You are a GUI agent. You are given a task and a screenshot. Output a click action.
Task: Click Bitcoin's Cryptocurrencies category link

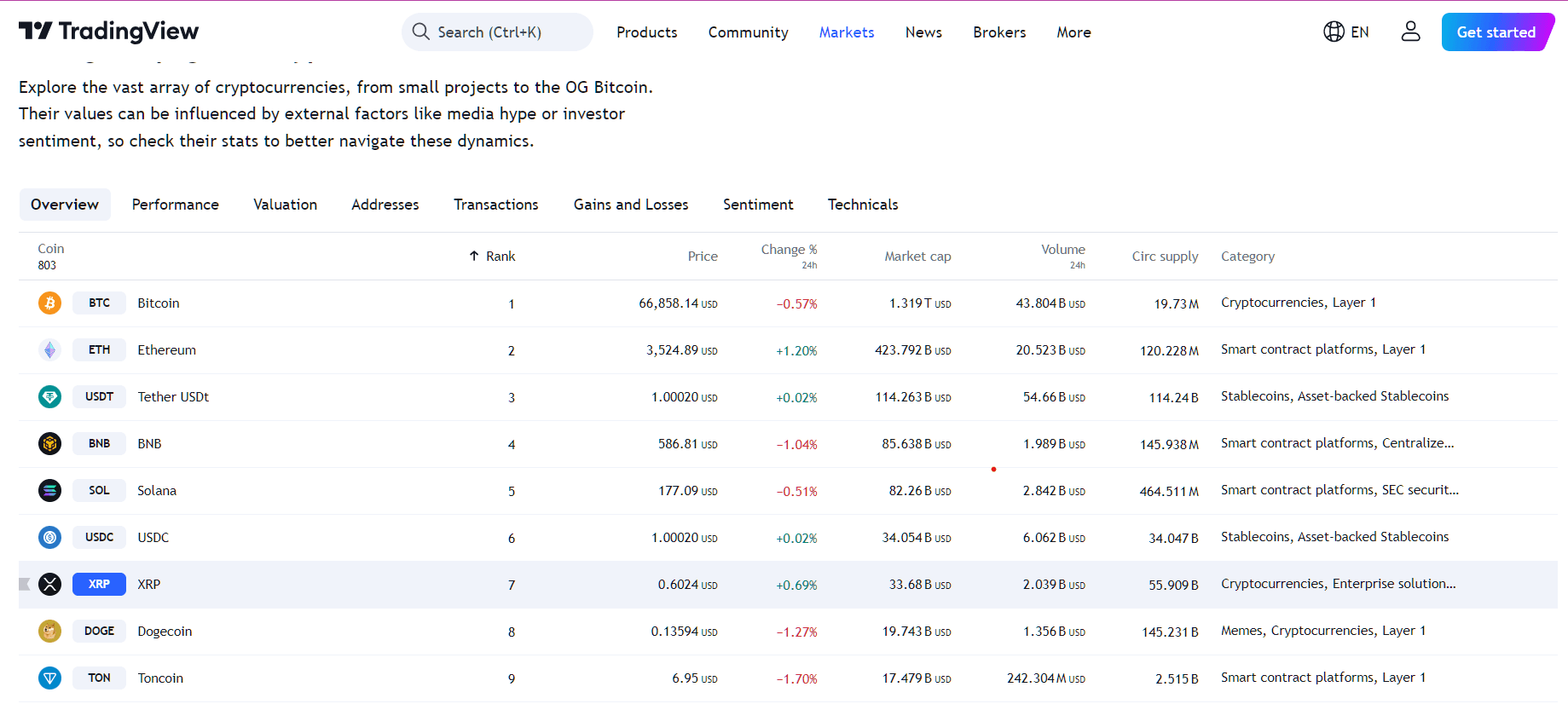click(x=1273, y=303)
